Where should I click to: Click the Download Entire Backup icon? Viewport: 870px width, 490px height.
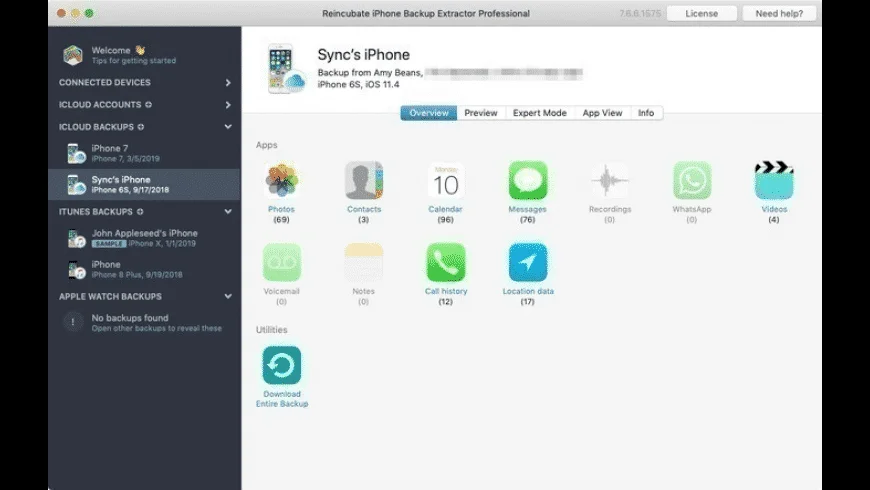(x=281, y=365)
